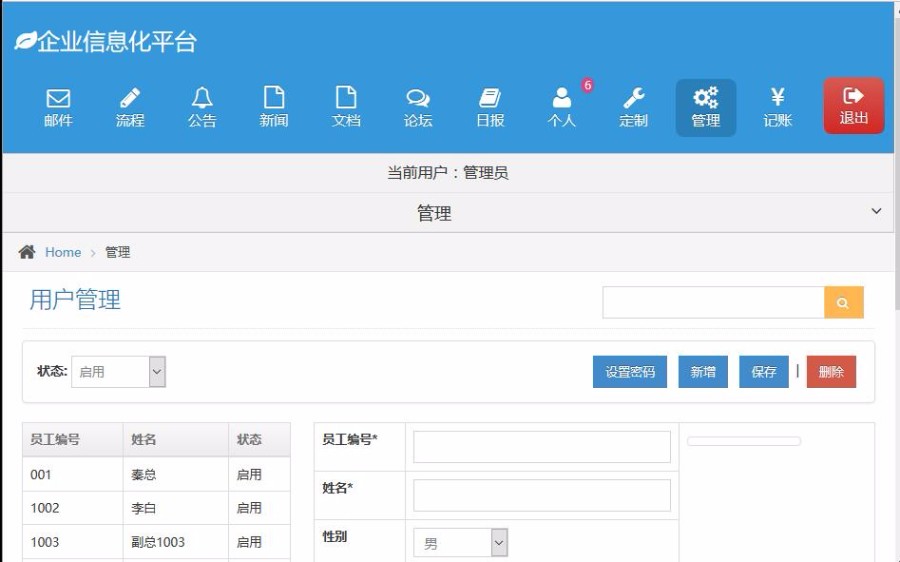
Task: Open the 状态 启用 dropdown
Action: (119, 371)
